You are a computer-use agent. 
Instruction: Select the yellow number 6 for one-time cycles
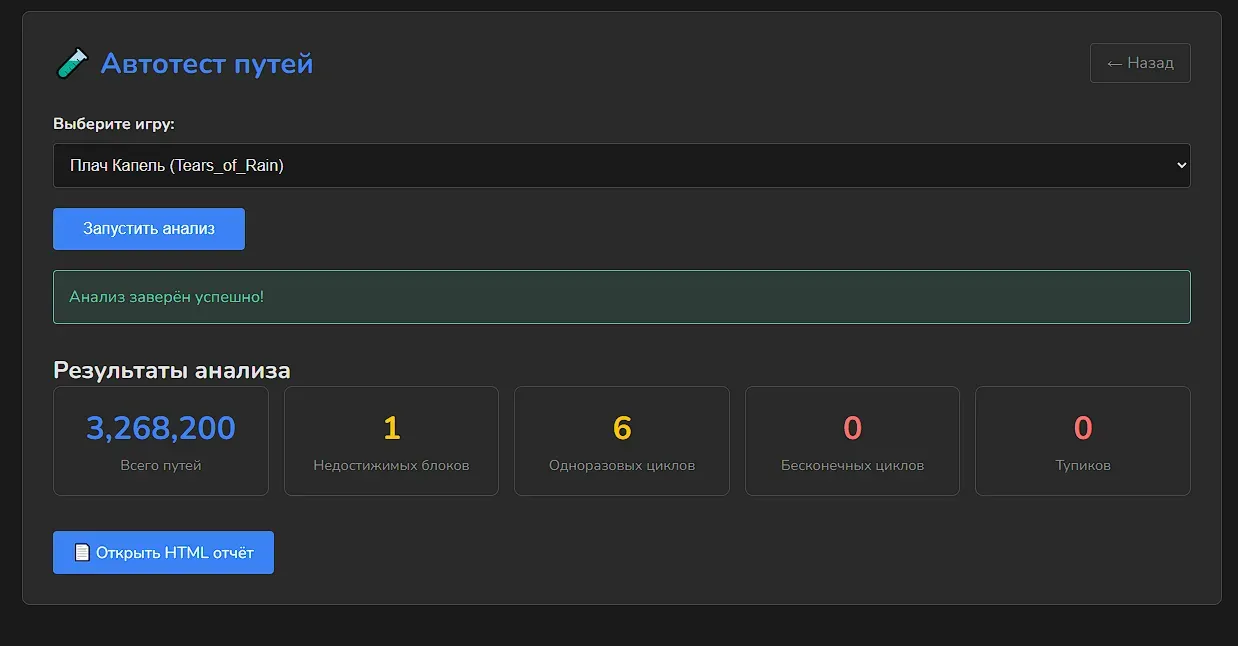622,429
